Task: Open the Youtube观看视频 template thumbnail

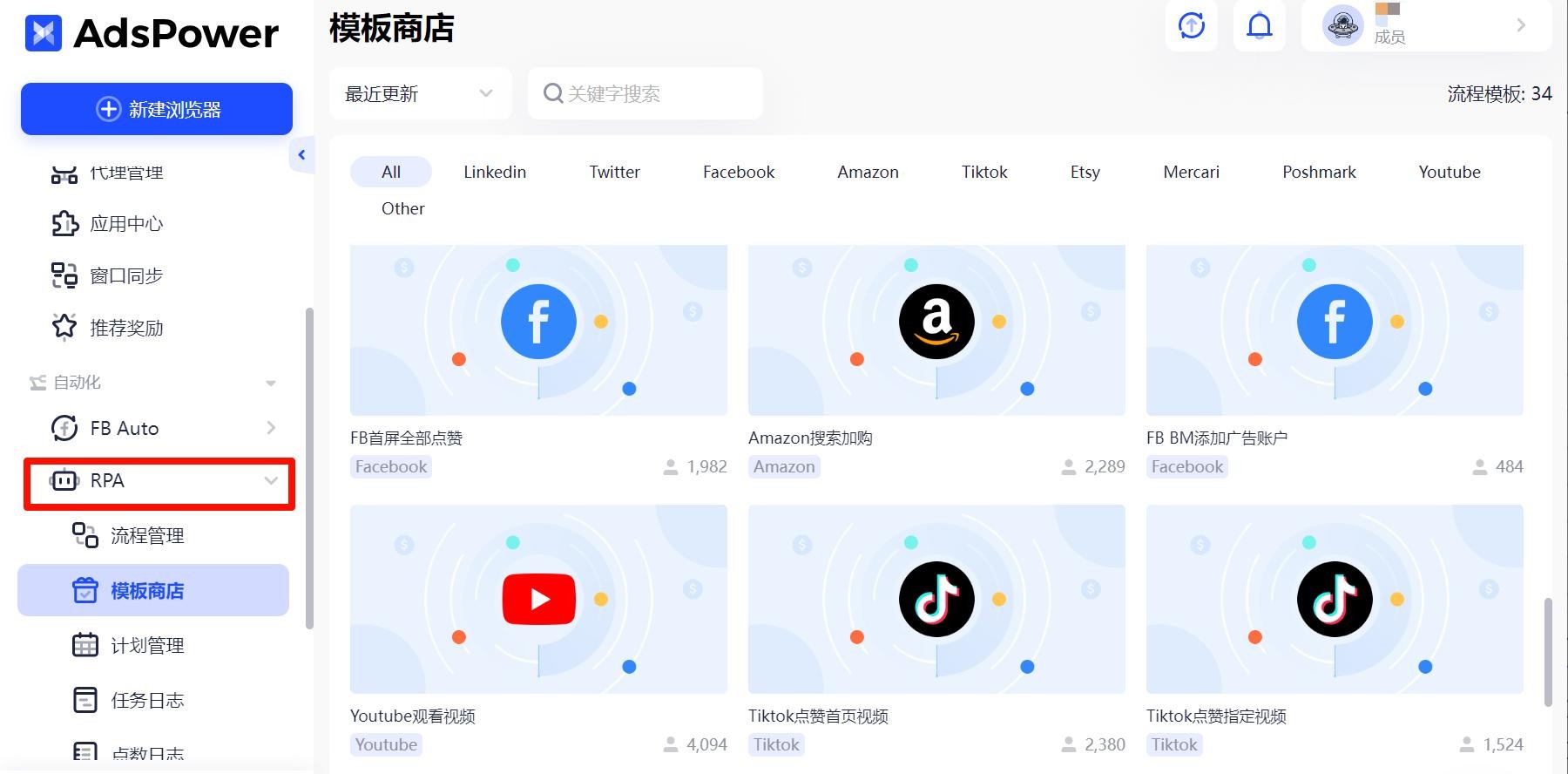Action: click(x=538, y=599)
